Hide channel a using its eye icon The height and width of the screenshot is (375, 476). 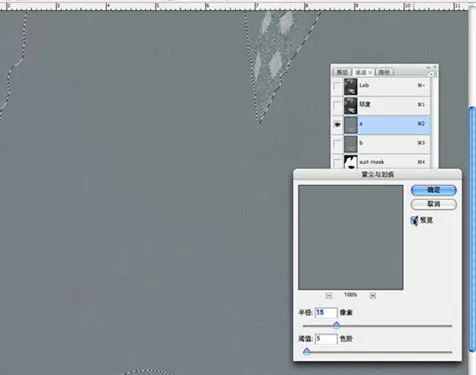click(x=337, y=124)
